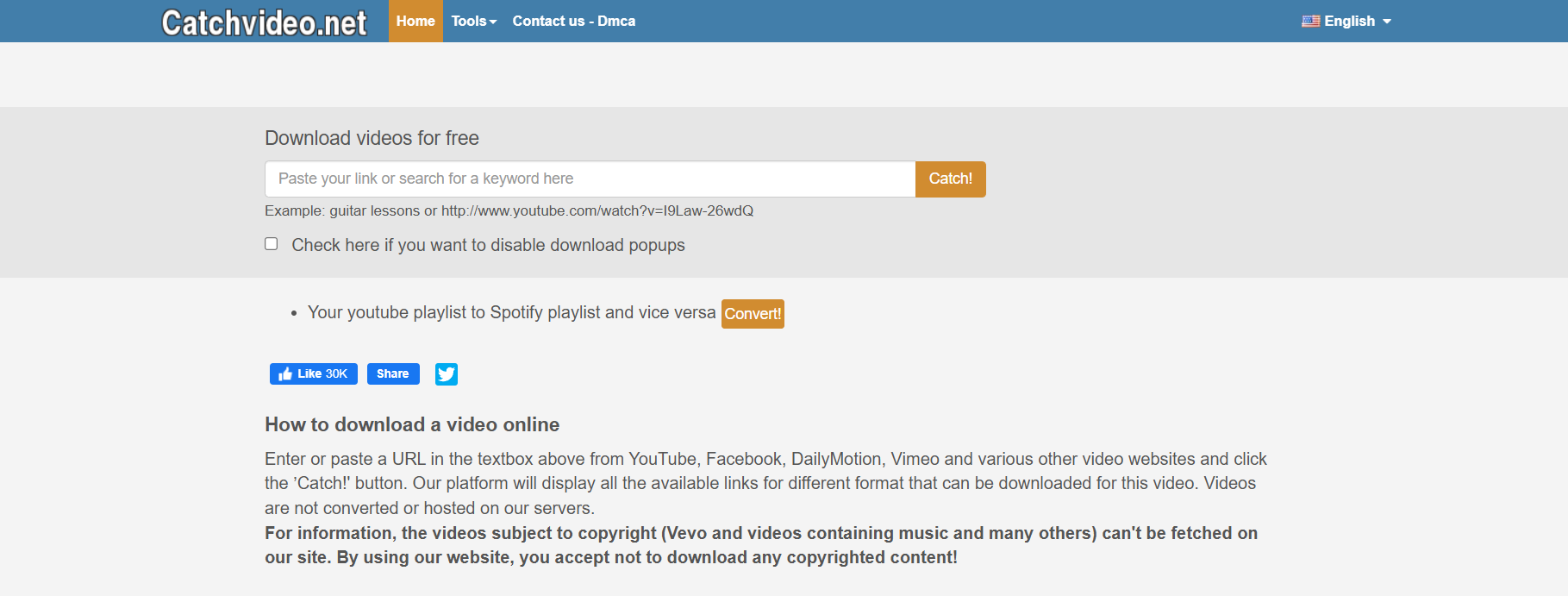The image size is (1568, 596).
Task: Click the Facebook Share button
Action: tap(393, 373)
